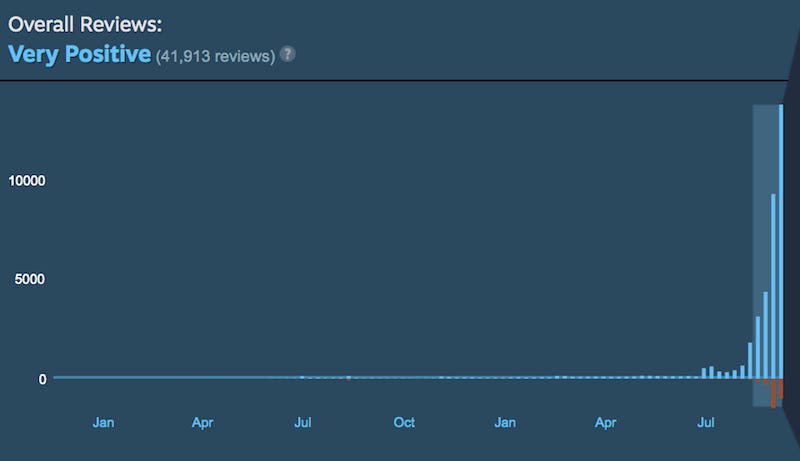Click the 10000 y-axis label
The height and width of the screenshot is (461, 800).
click(x=28, y=180)
